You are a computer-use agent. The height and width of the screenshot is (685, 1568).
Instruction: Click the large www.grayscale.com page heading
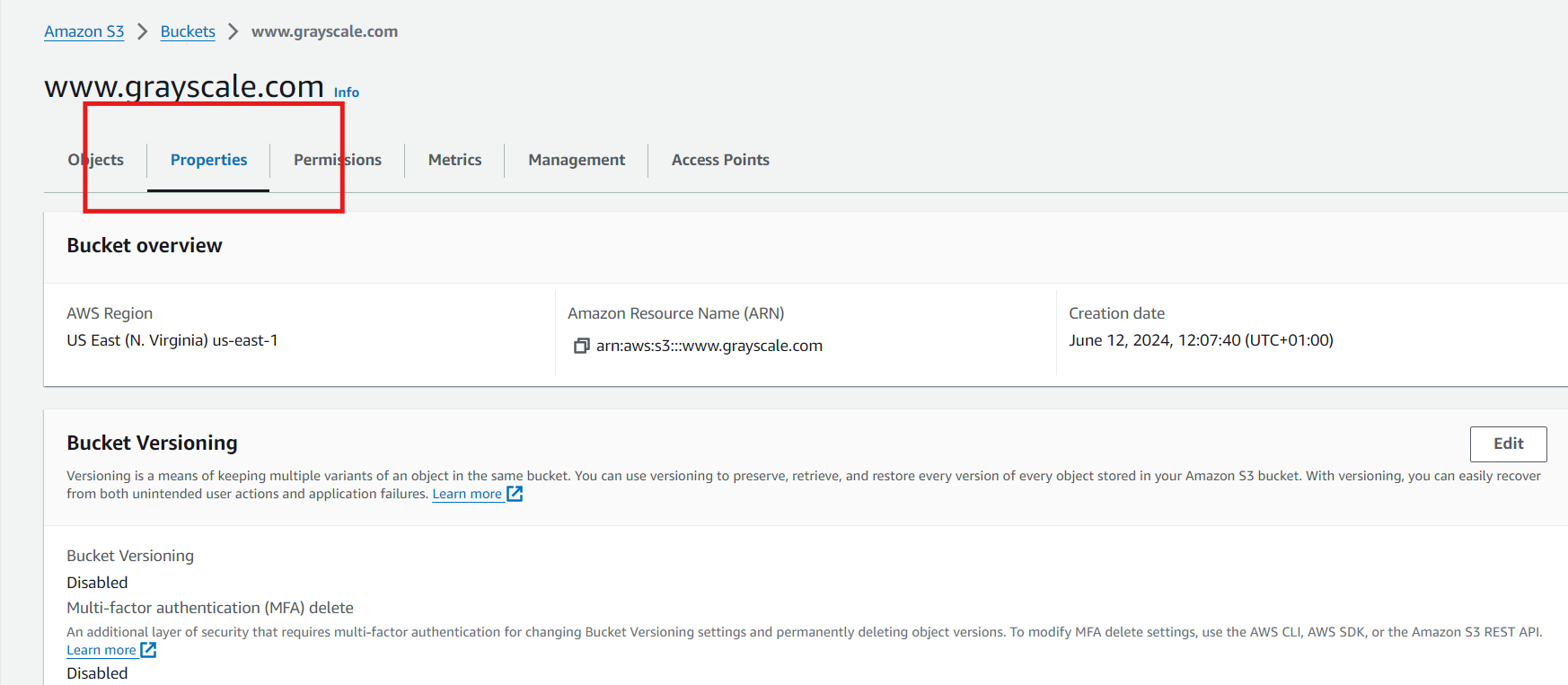184,86
